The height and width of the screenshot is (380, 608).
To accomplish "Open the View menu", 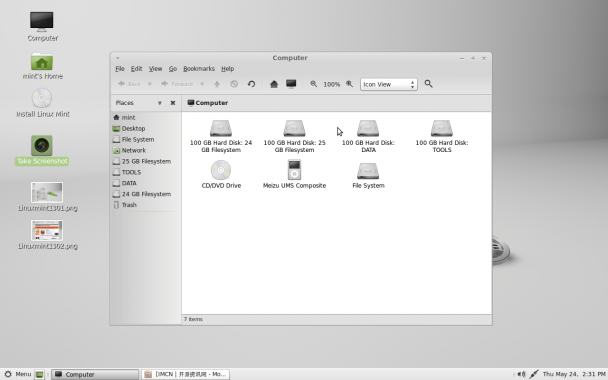I will (155, 69).
